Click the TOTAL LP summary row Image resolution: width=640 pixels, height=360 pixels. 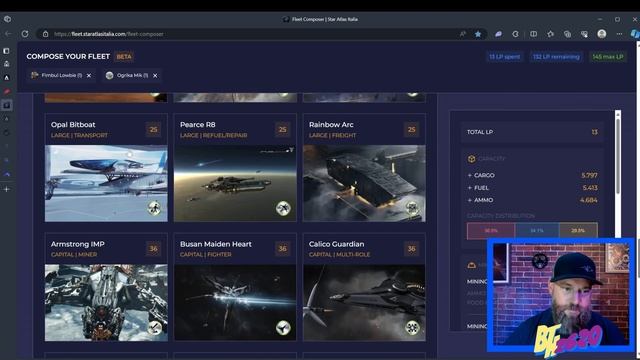point(532,132)
